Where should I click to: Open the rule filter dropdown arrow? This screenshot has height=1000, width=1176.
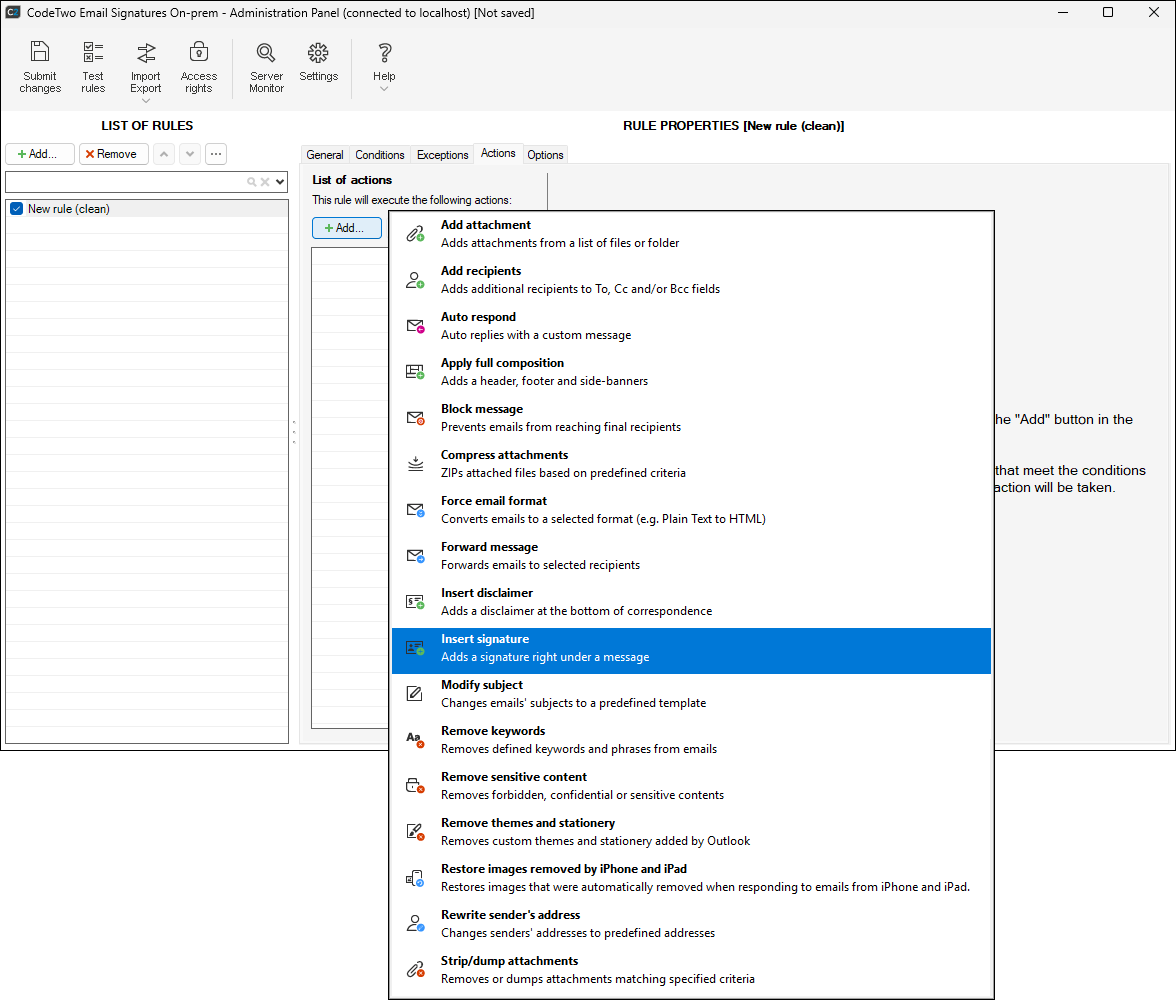click(280, 182)
